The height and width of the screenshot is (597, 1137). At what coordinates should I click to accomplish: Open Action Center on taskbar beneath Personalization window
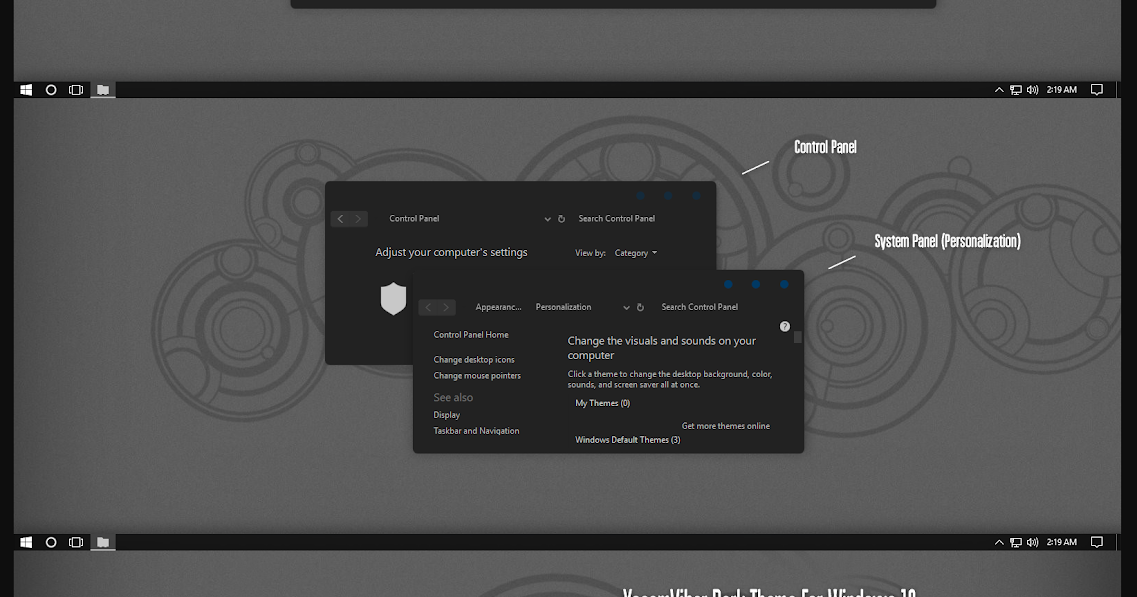1097,542
